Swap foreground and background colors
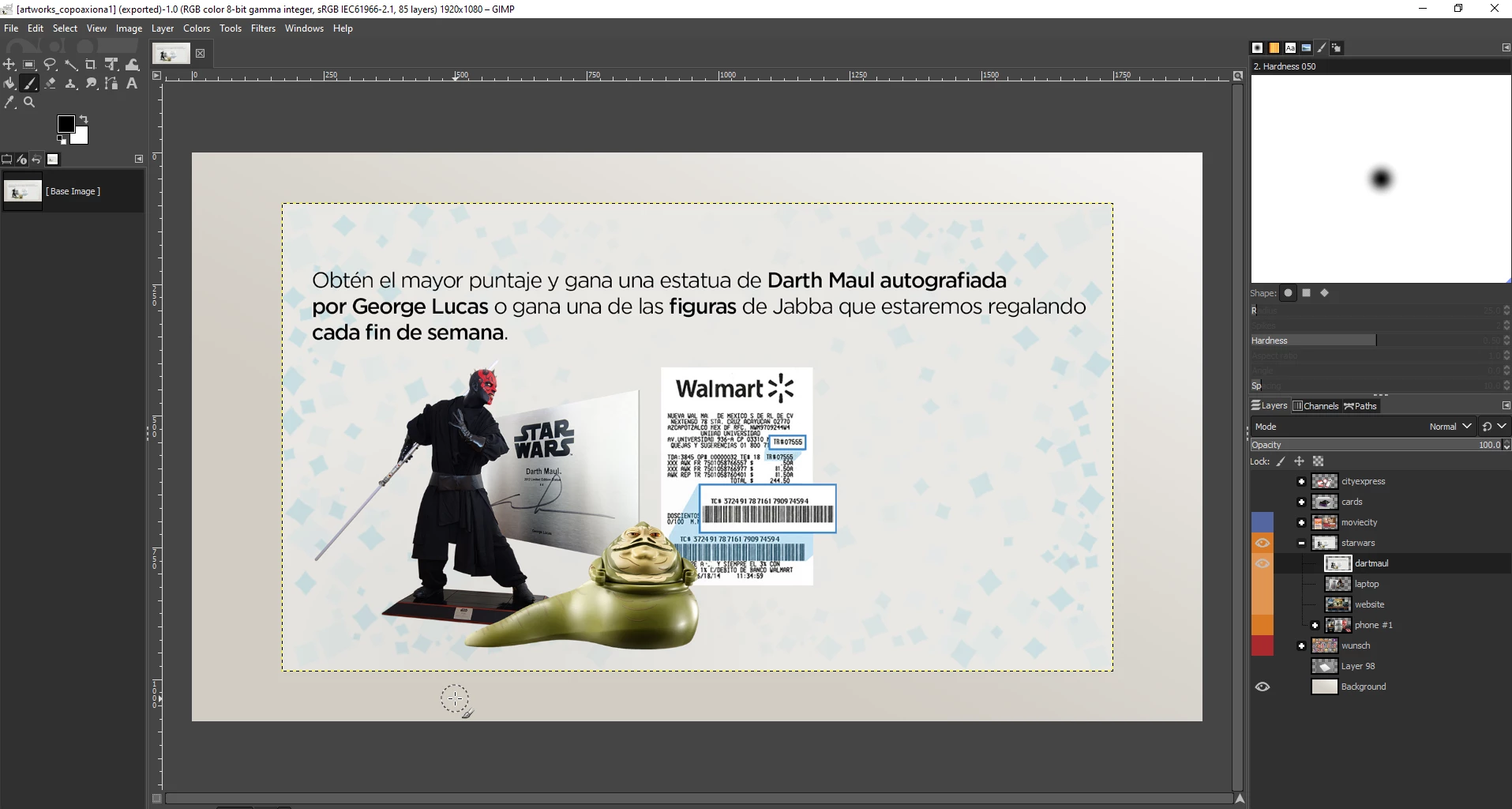This screenshot has width=1512, height=809. pyautogui.click(x=84, y=119)
